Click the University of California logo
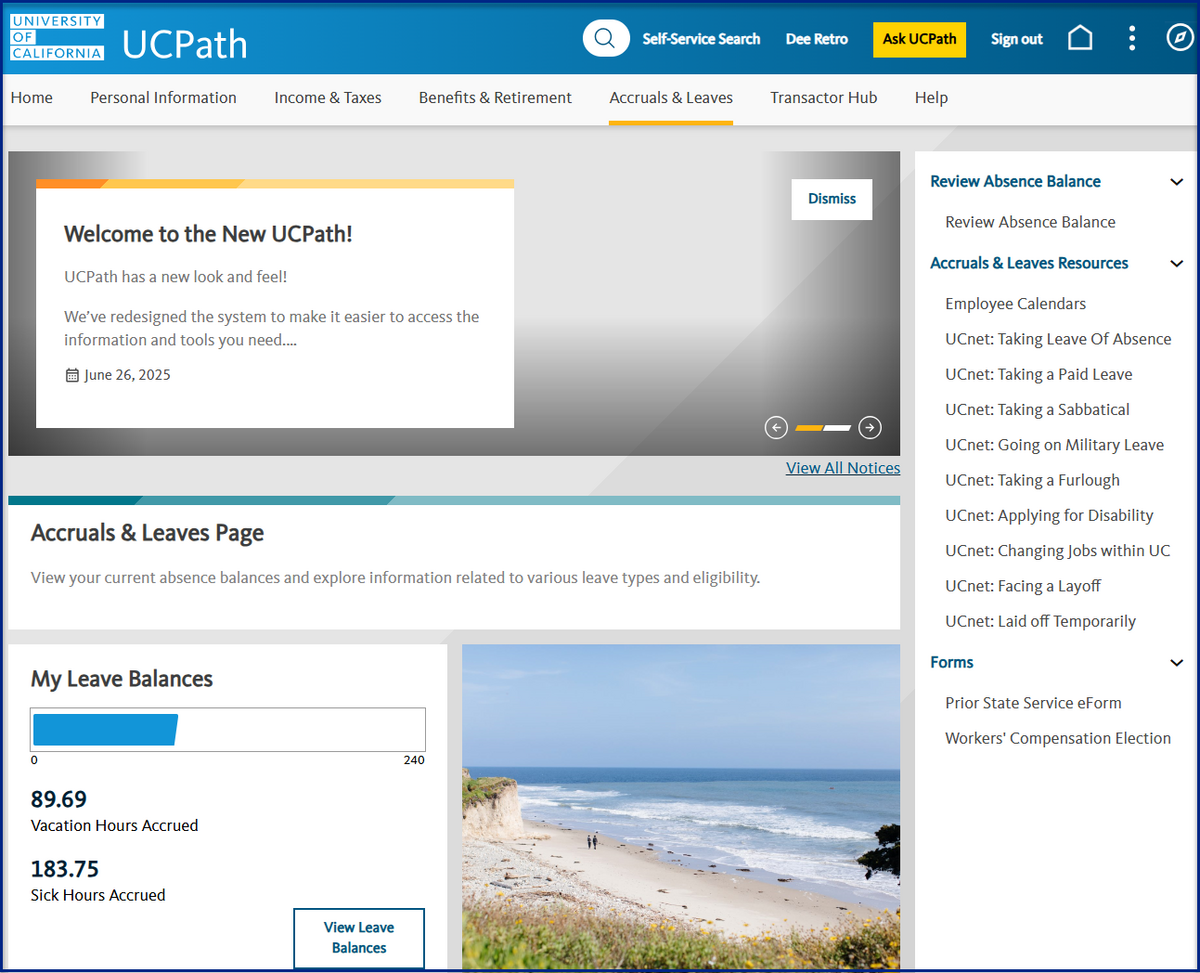This screenshot has width=1200, height=973. (x=57, y=38)
